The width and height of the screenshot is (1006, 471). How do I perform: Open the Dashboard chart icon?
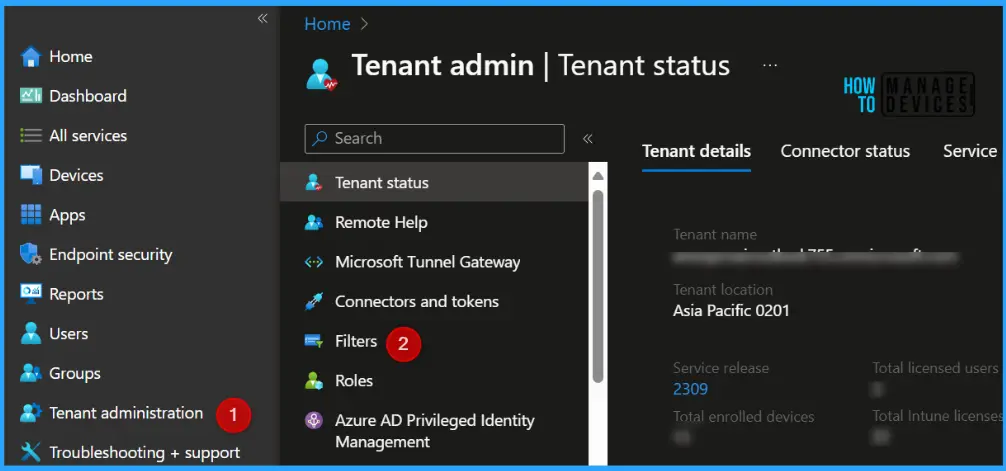click(x=31, y=96)
